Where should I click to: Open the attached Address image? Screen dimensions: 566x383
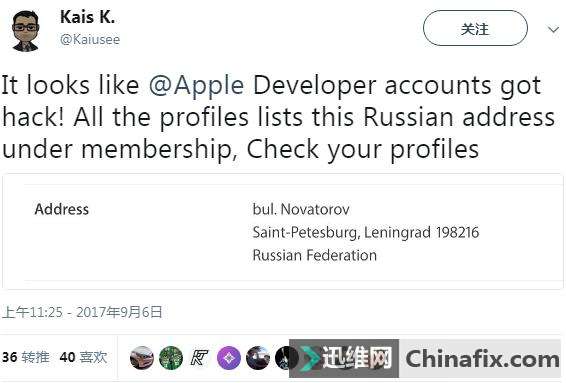pyautogui.click(x=283, y=231)
